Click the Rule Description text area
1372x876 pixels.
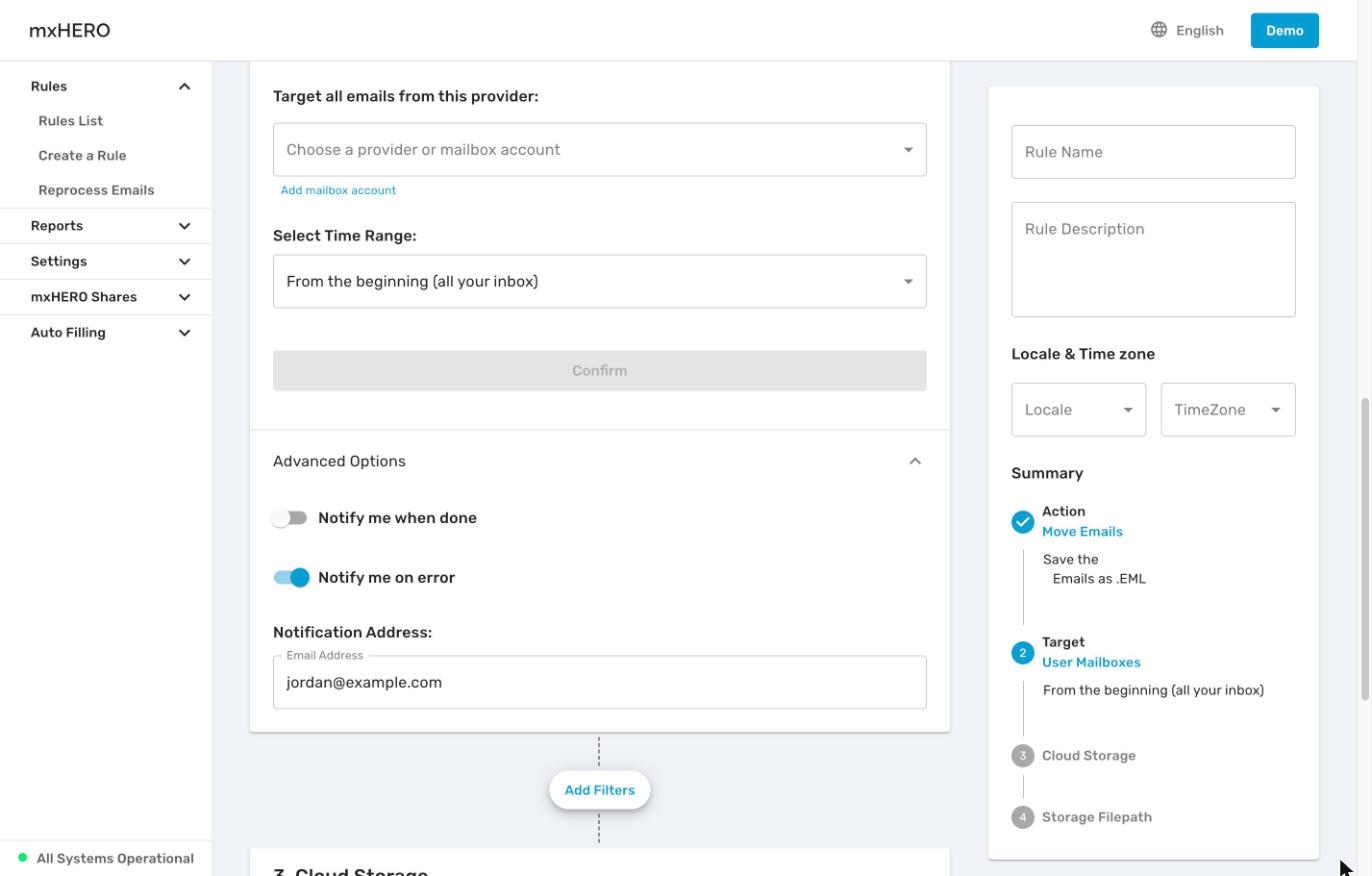pyautogui.click(x=1154, y=260)
